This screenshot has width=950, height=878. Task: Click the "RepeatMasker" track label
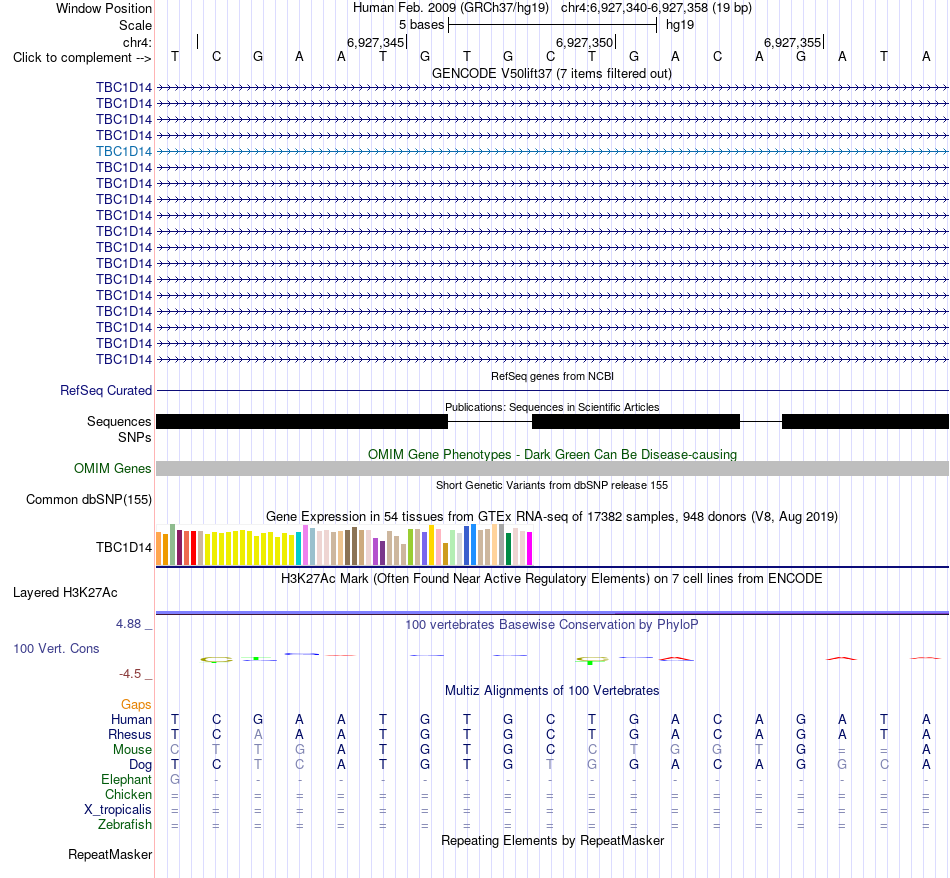click(110, 854)
